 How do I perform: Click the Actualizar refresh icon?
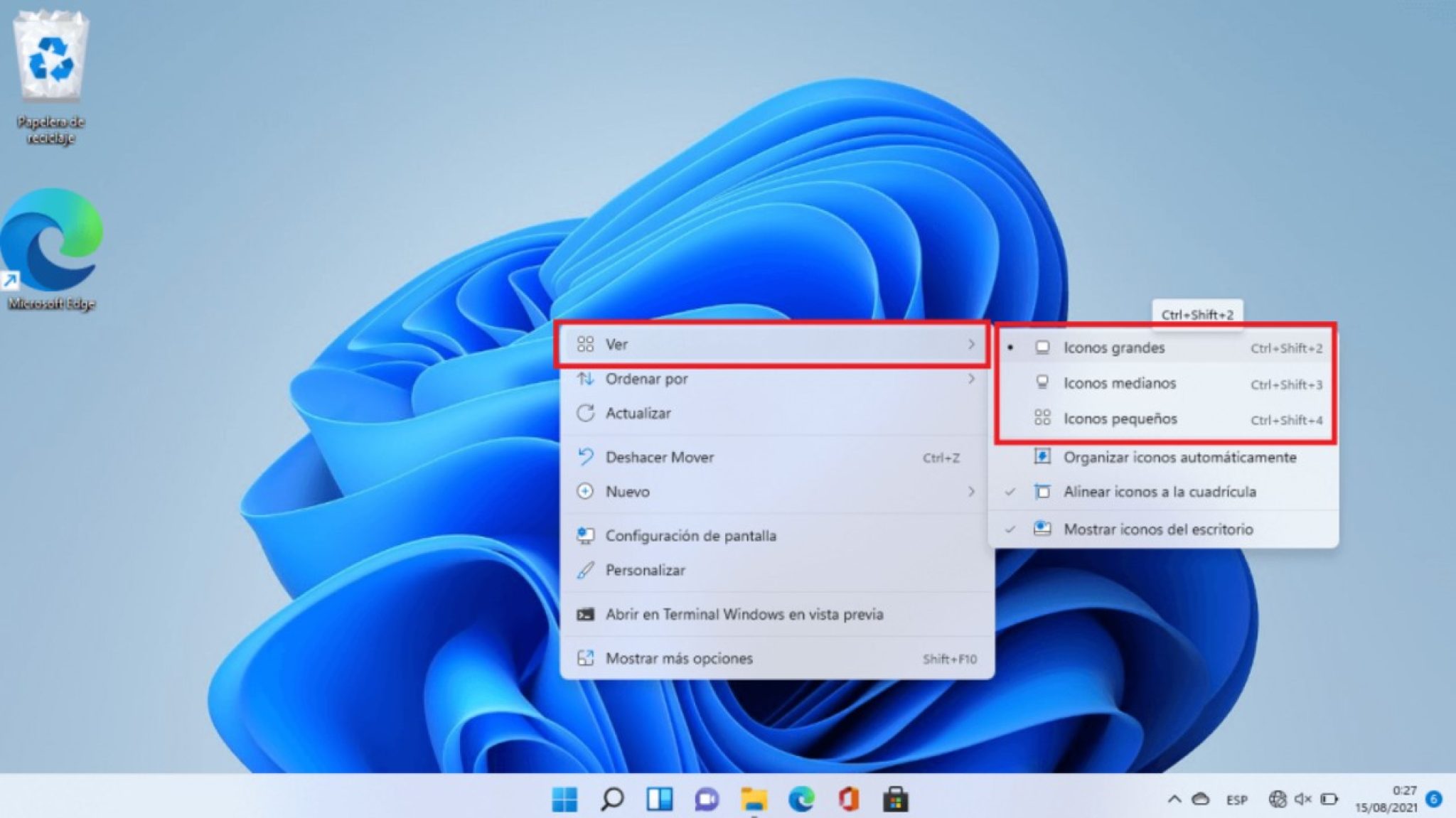coord(585,413)
